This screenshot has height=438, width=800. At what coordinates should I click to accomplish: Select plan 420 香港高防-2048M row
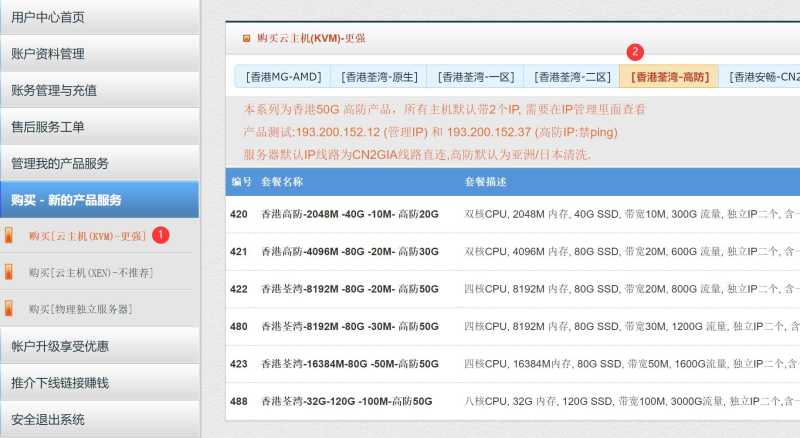click(350, 214)
